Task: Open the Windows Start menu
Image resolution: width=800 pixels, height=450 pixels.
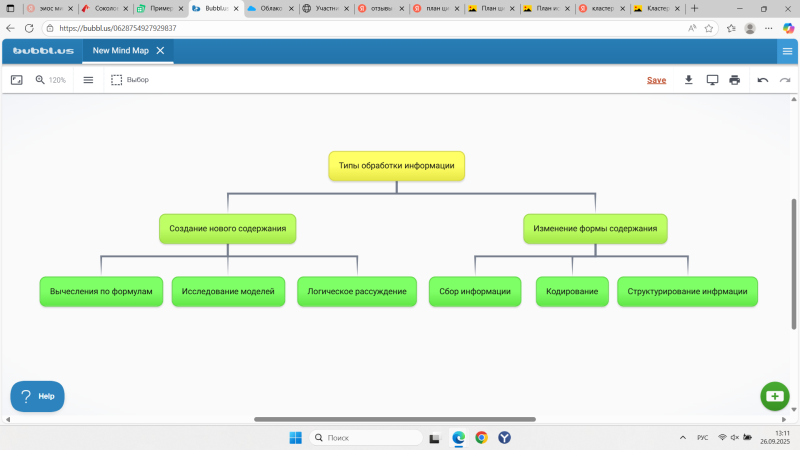Action: click(x=296, y=437)
